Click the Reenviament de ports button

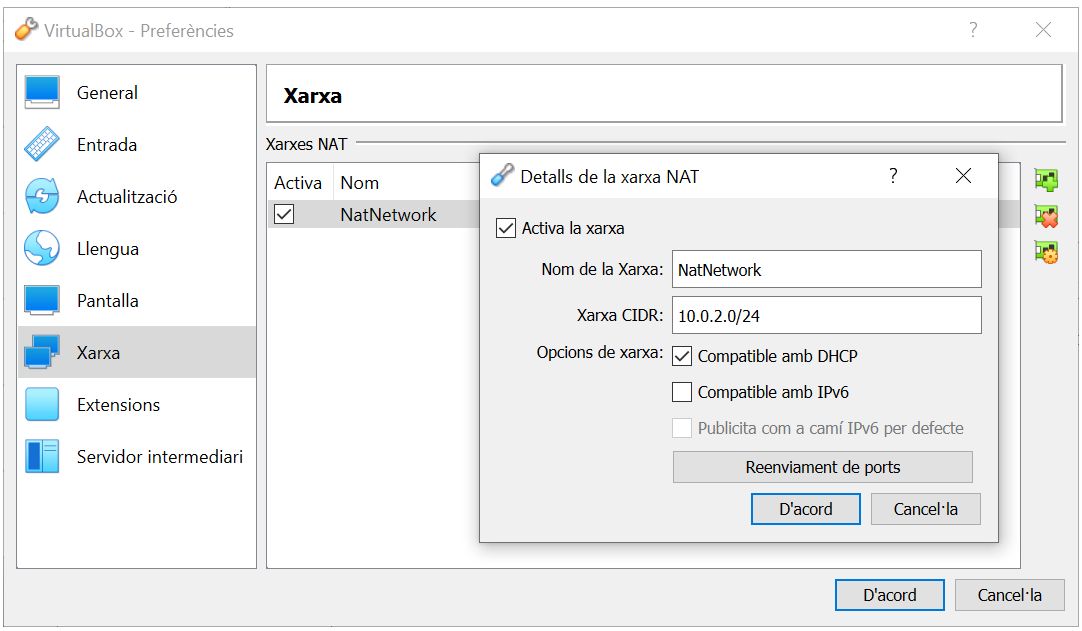[822, 467]
